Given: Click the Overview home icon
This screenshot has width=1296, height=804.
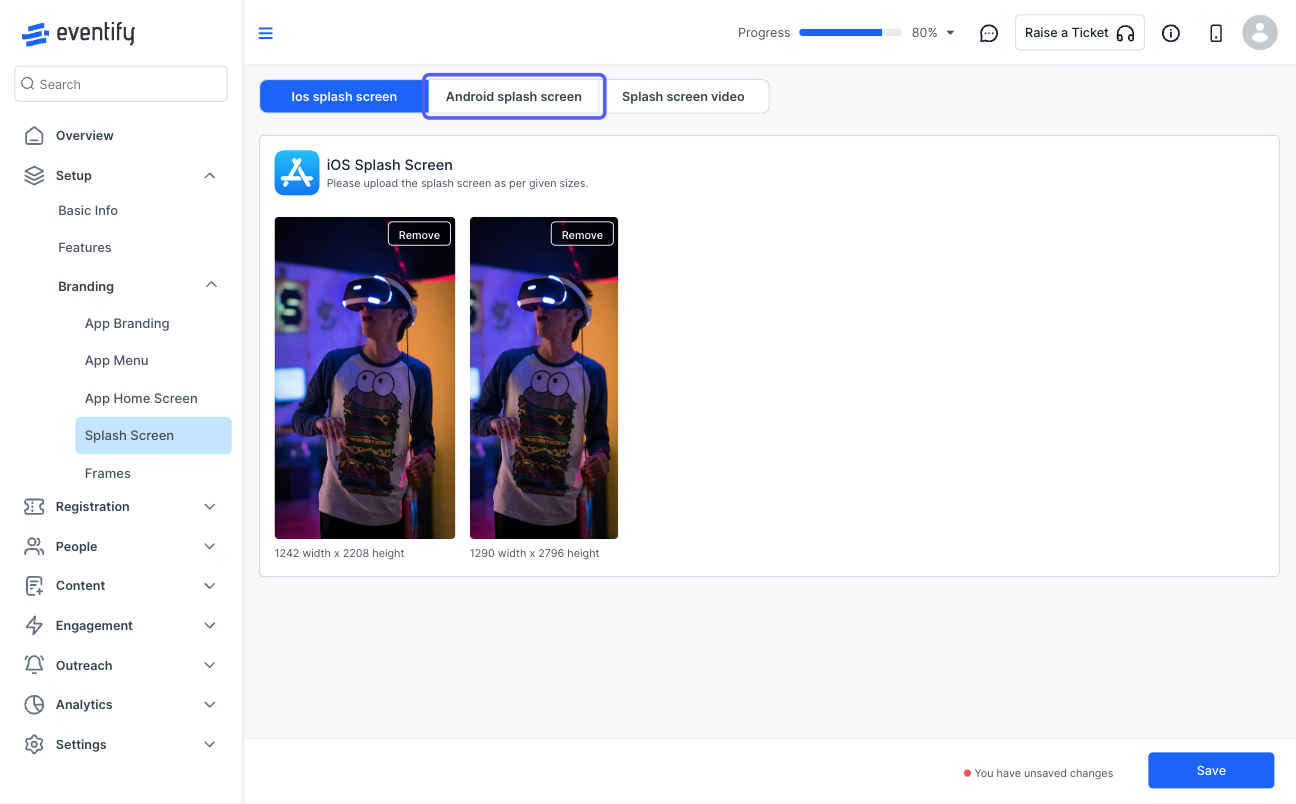Looking at the screenshot, I should point(34,135).
